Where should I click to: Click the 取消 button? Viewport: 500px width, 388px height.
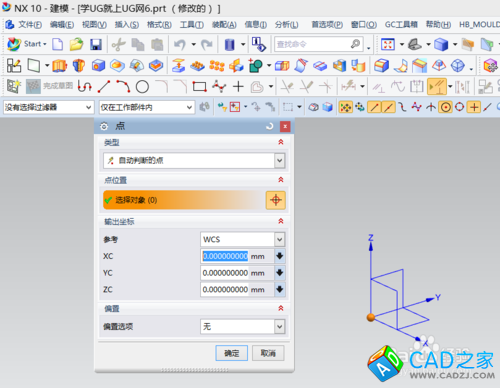pyautogui.click(x=268, y=353)
